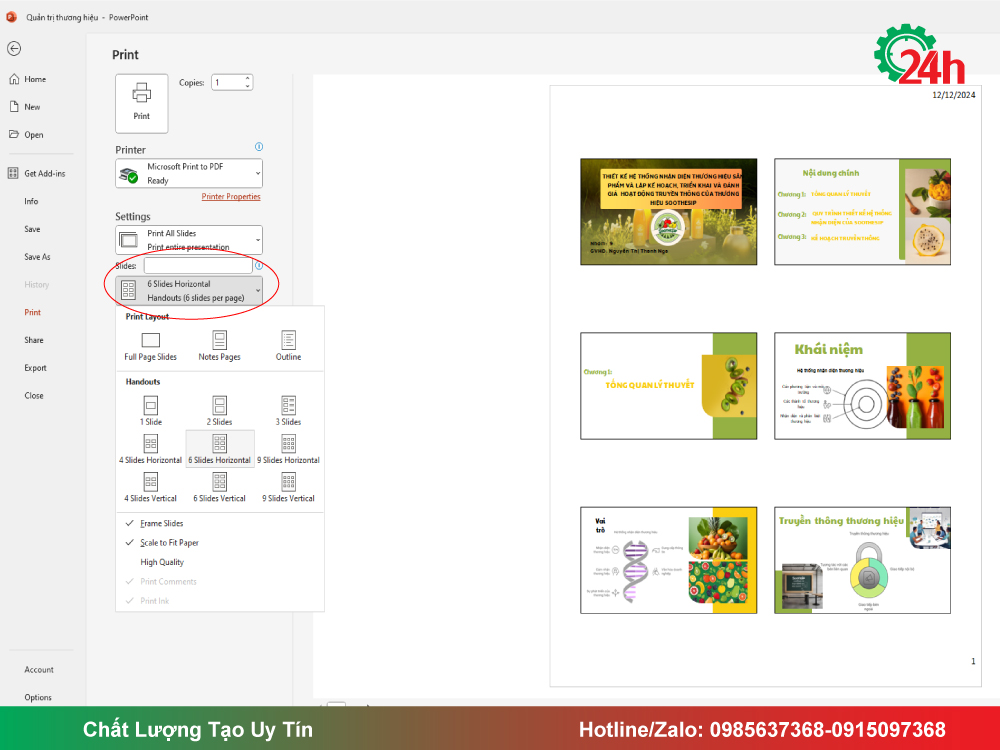
Task: Choose 9 Slides Horizontal handout
Action: point(288,449)
